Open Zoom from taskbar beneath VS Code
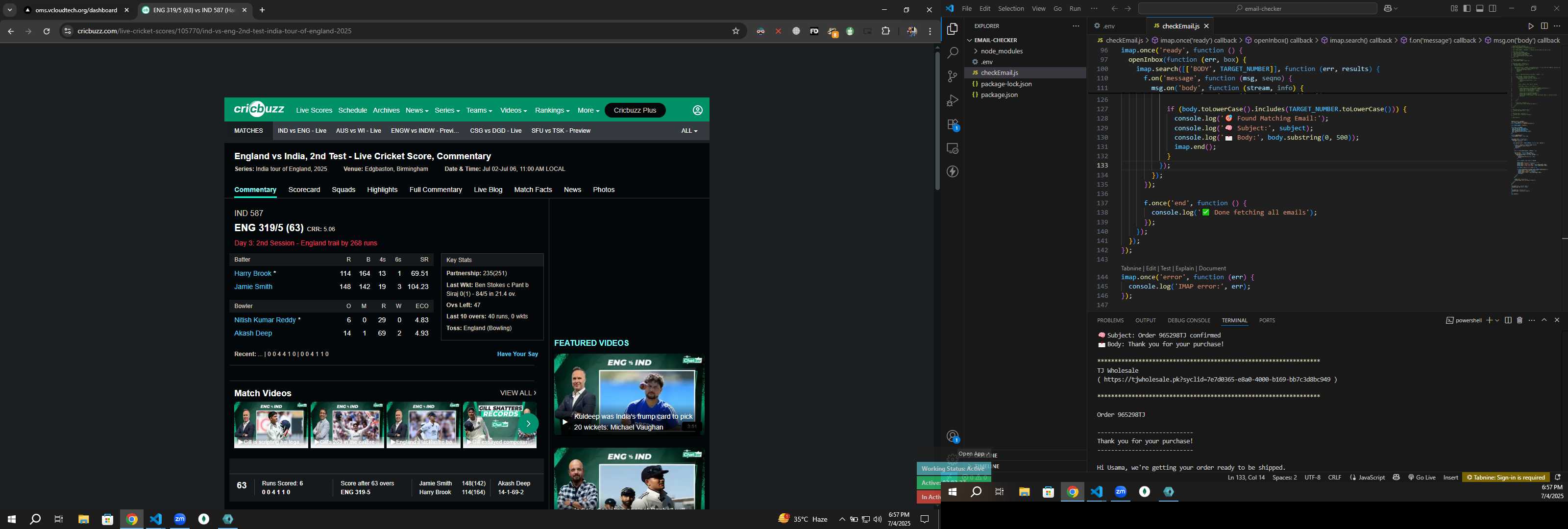 pos(1121,492)
